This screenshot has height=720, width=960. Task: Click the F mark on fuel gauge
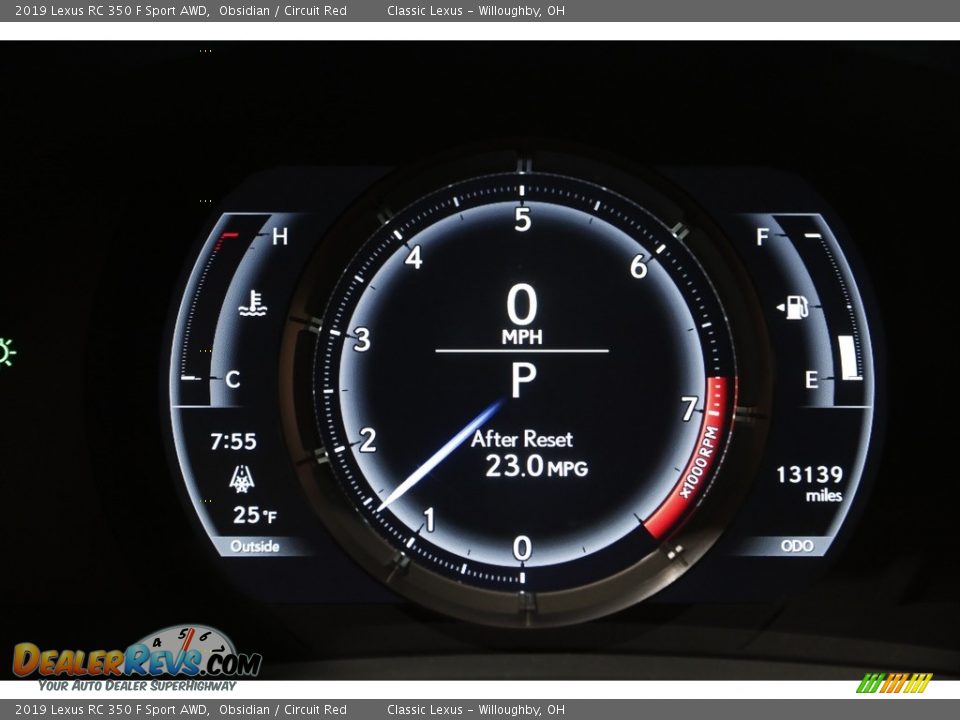(762, 236)
